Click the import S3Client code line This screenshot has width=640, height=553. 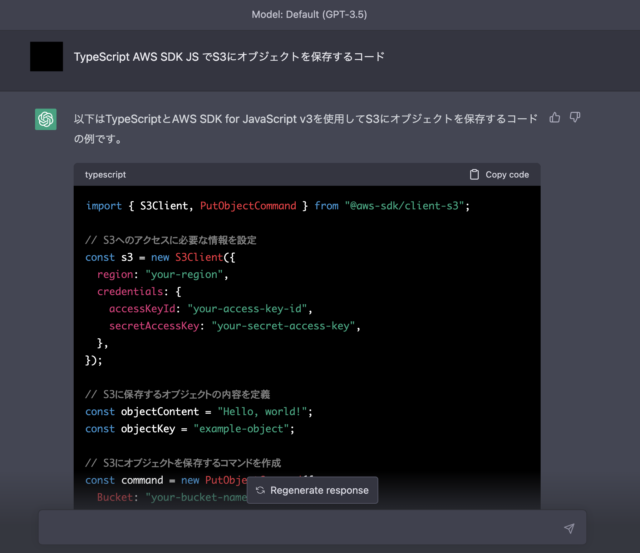click(x=278, y=206)
